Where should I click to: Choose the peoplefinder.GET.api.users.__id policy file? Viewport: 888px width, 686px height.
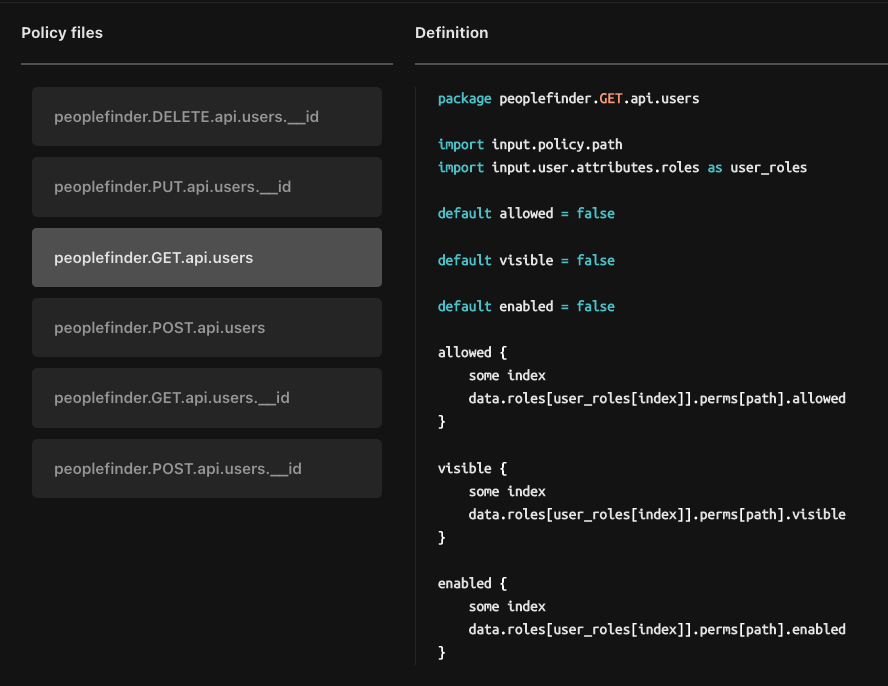tap(206, 398)
